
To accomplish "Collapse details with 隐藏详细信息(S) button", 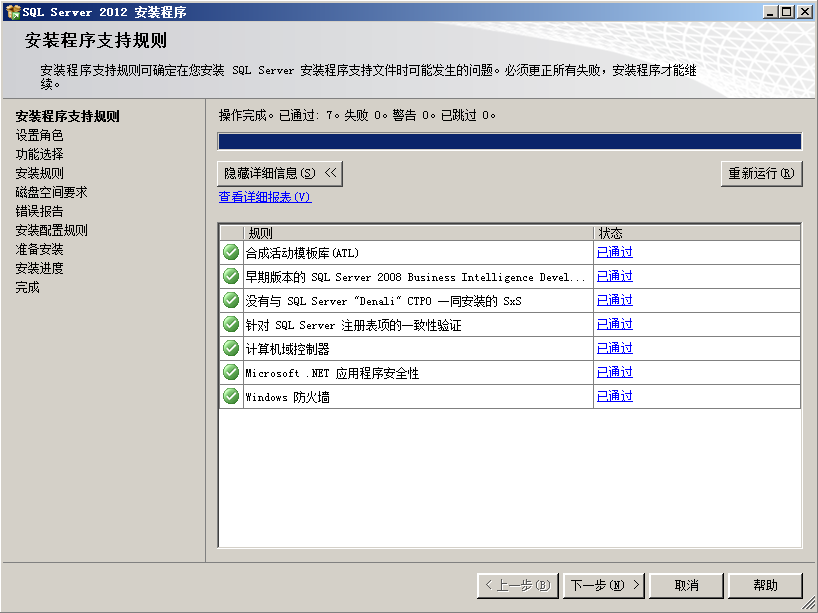I will pos(280,173).
